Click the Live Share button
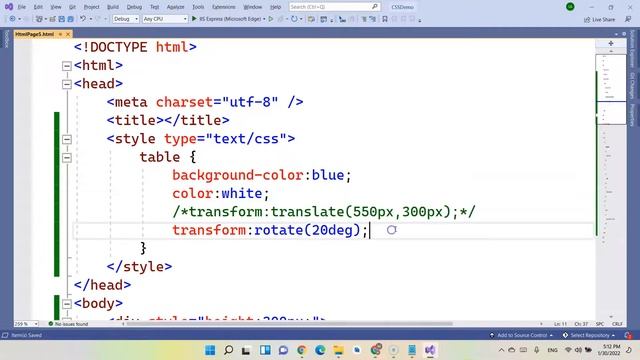Image resolution: width=640 pixels, height=360 pixels. 599,19
